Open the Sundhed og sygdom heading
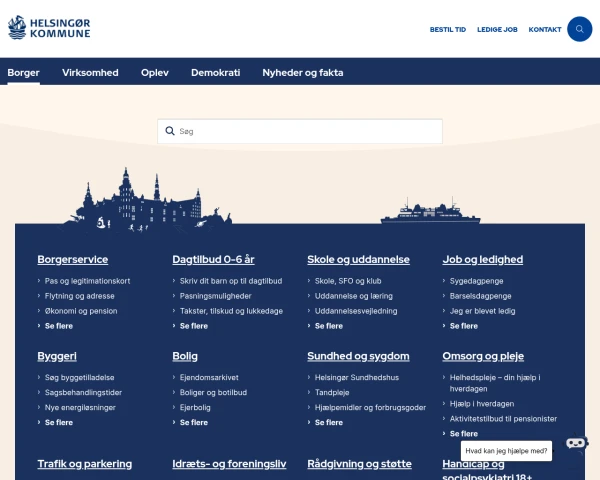 pos(358,356)
